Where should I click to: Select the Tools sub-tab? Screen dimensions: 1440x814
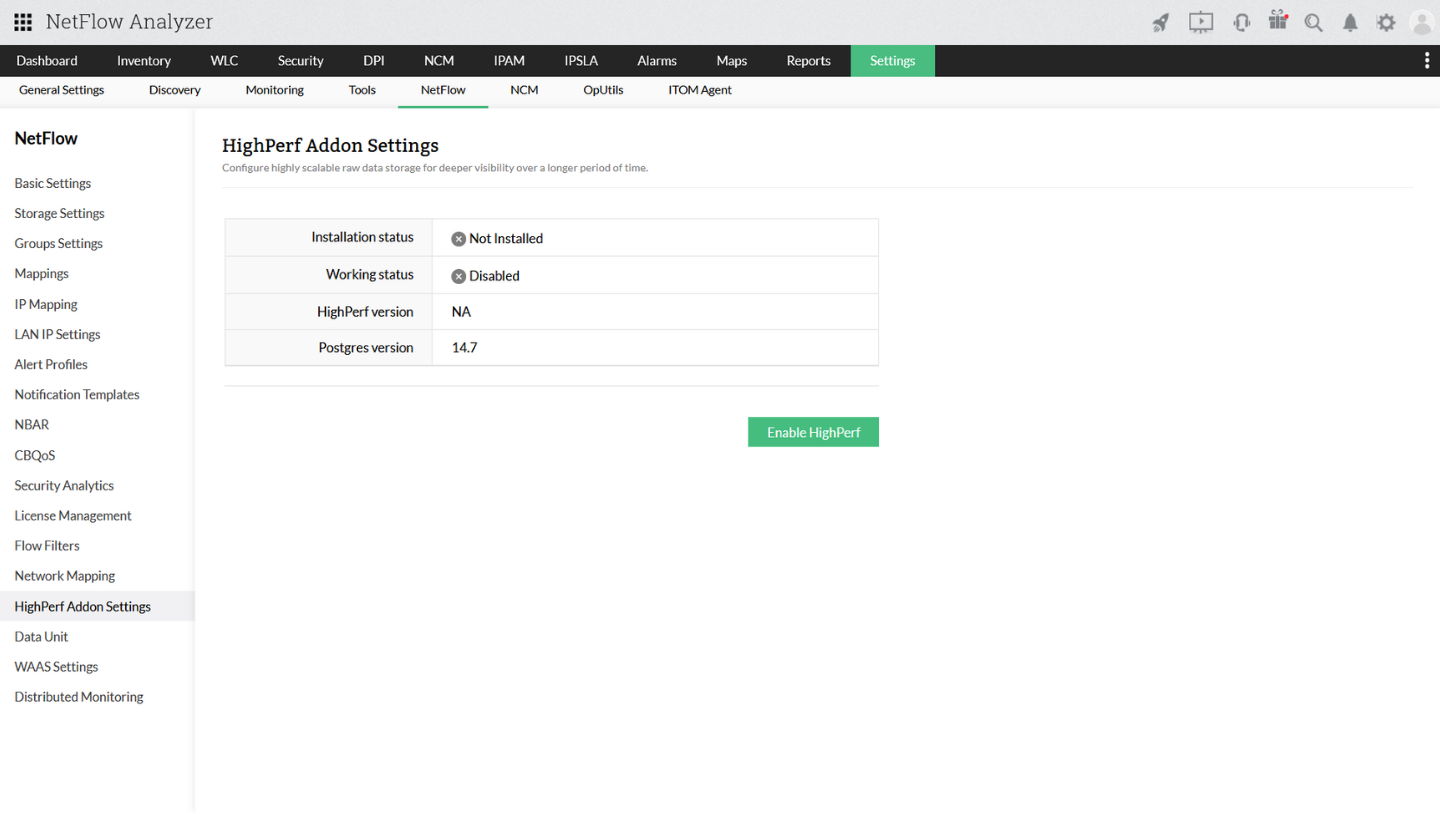tap(362, 90)
